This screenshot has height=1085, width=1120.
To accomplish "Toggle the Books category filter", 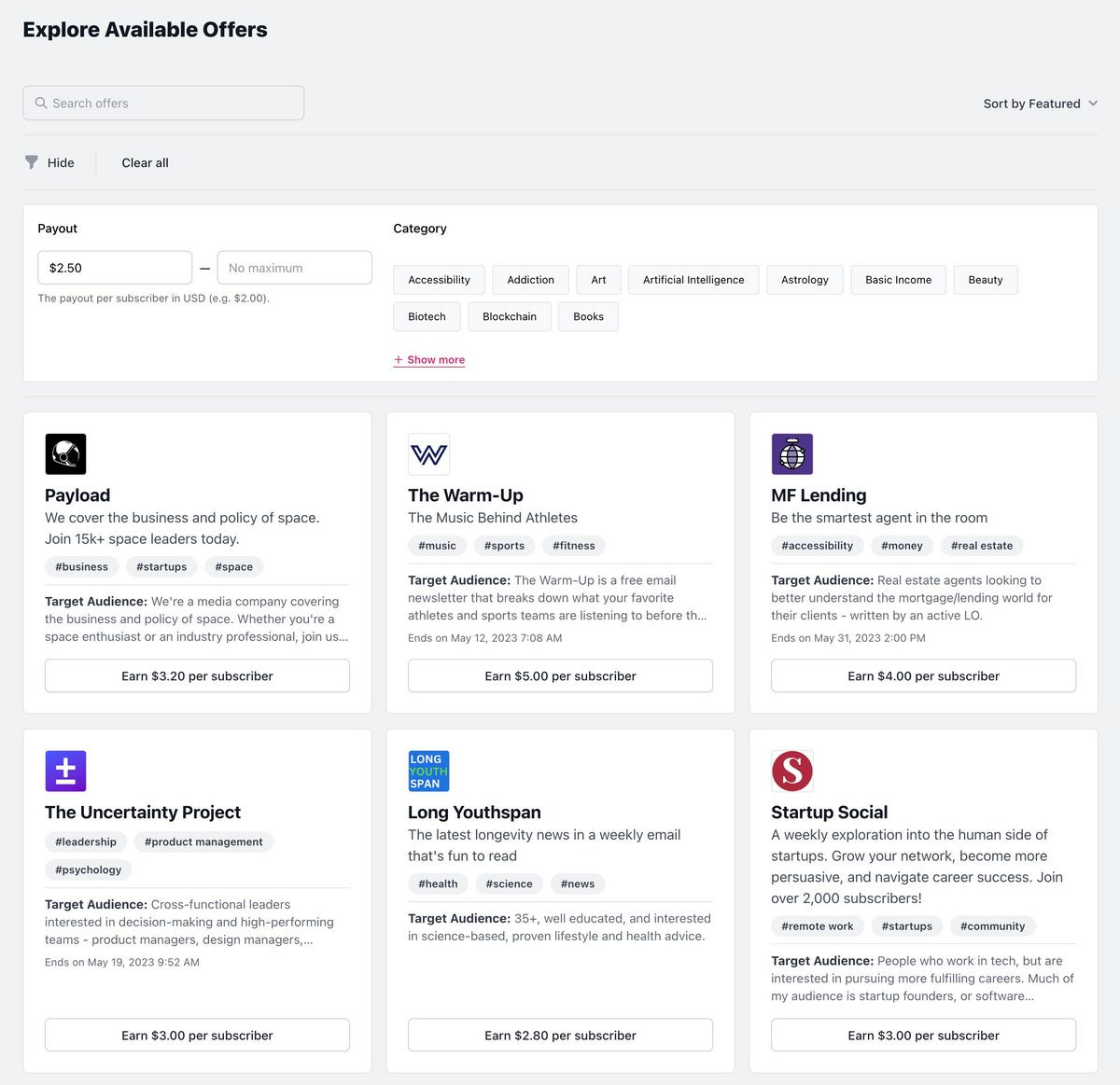I will tap(588, 316).
